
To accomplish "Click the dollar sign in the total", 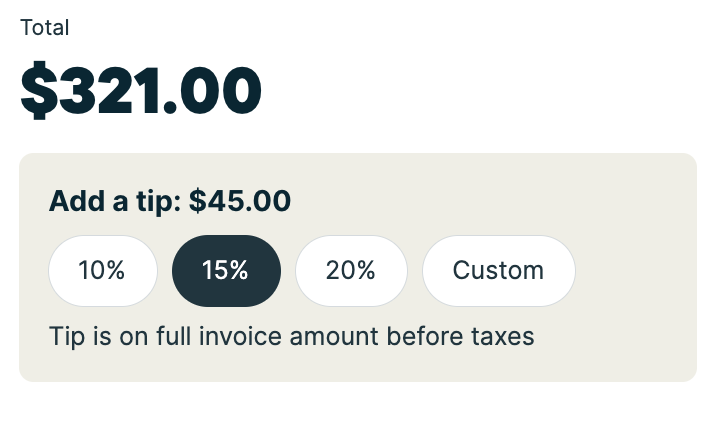I will click(37, 91).
